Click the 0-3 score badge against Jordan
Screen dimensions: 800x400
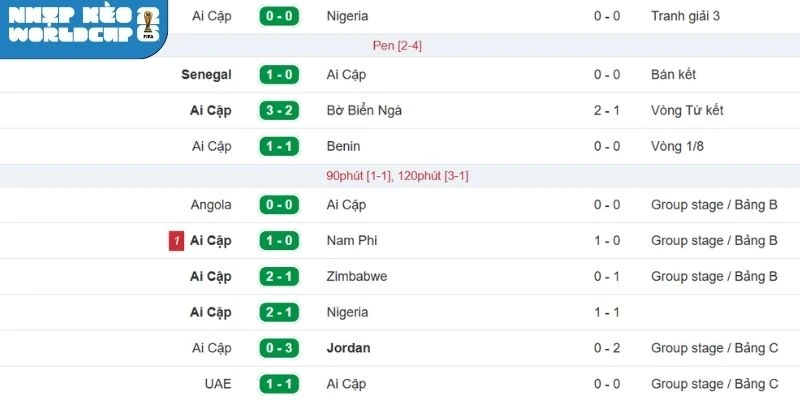point(280,348)
